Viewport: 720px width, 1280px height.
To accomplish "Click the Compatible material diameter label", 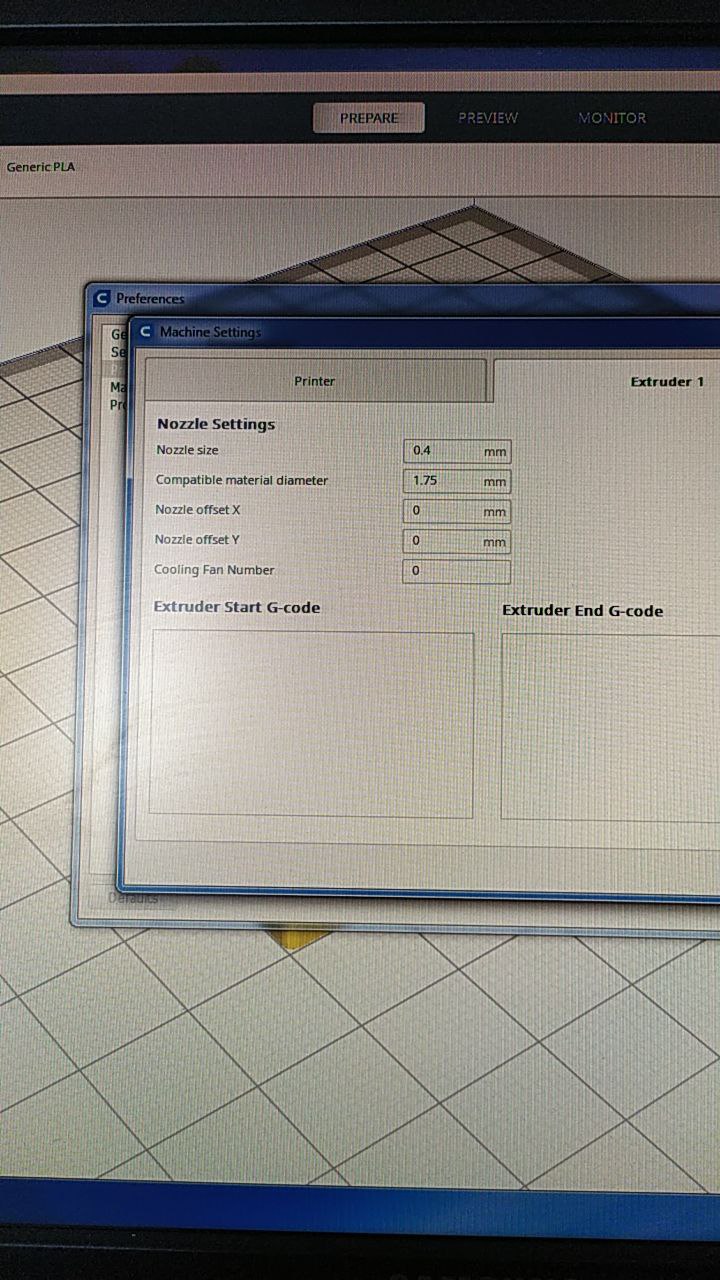I will pyautogui.click(x=242, y=480).
